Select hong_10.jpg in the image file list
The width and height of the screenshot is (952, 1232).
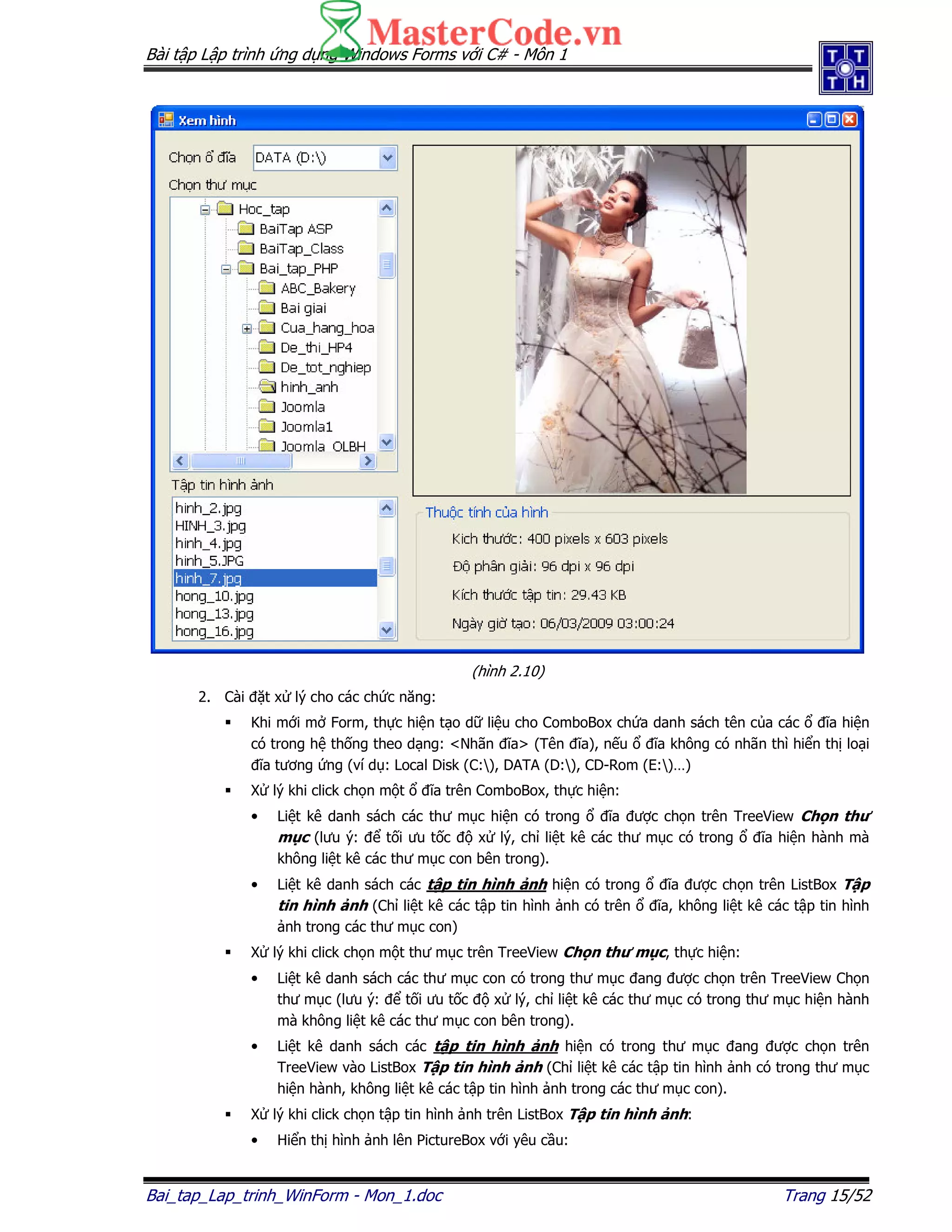[x=214, y=596]
